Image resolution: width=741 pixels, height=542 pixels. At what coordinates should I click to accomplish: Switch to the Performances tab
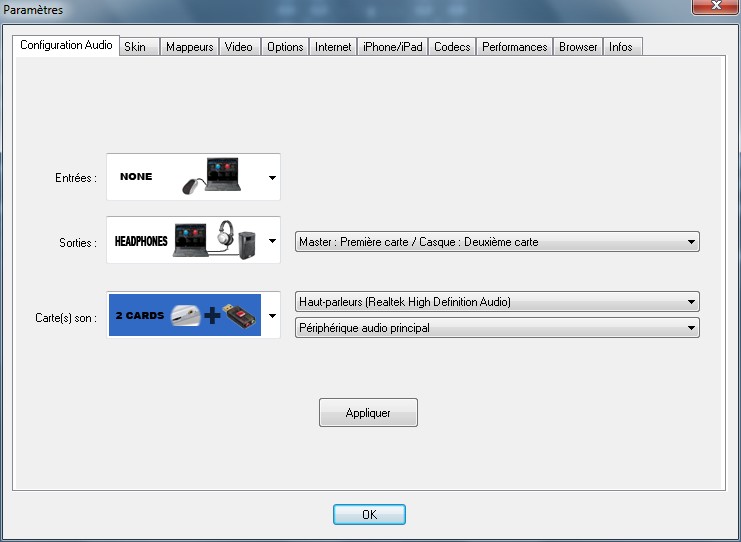coord(515,47)
